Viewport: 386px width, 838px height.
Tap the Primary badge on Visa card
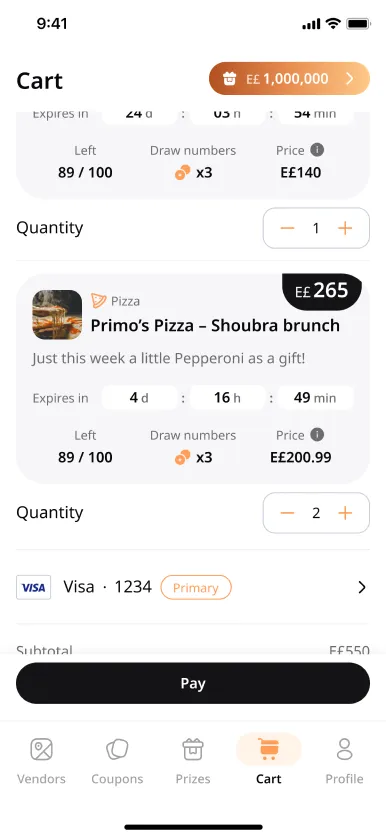tap(196, 587)
